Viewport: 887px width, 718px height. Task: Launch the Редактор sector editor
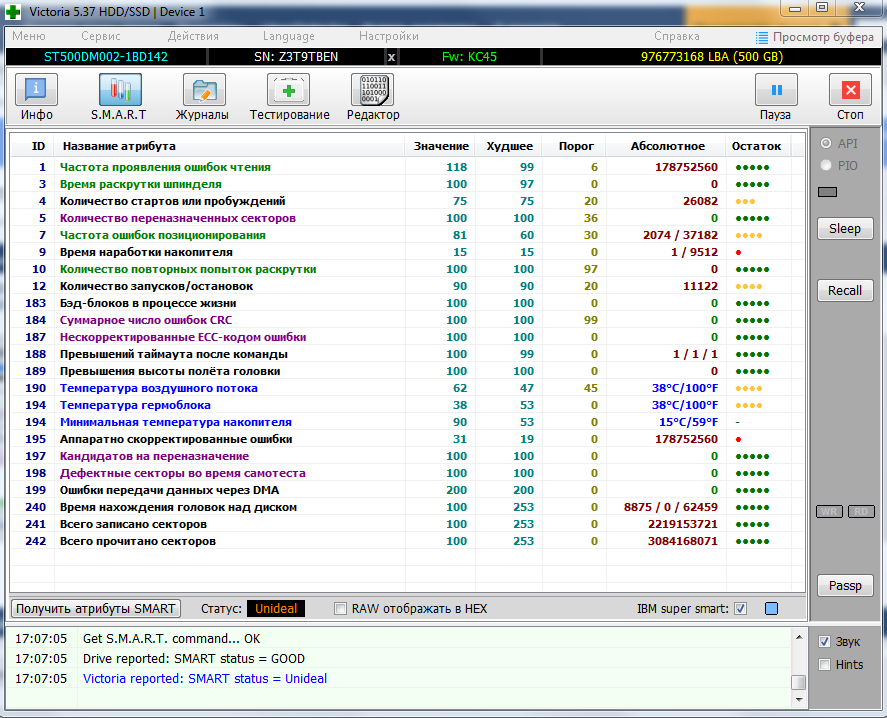click(x=373, y=97)
